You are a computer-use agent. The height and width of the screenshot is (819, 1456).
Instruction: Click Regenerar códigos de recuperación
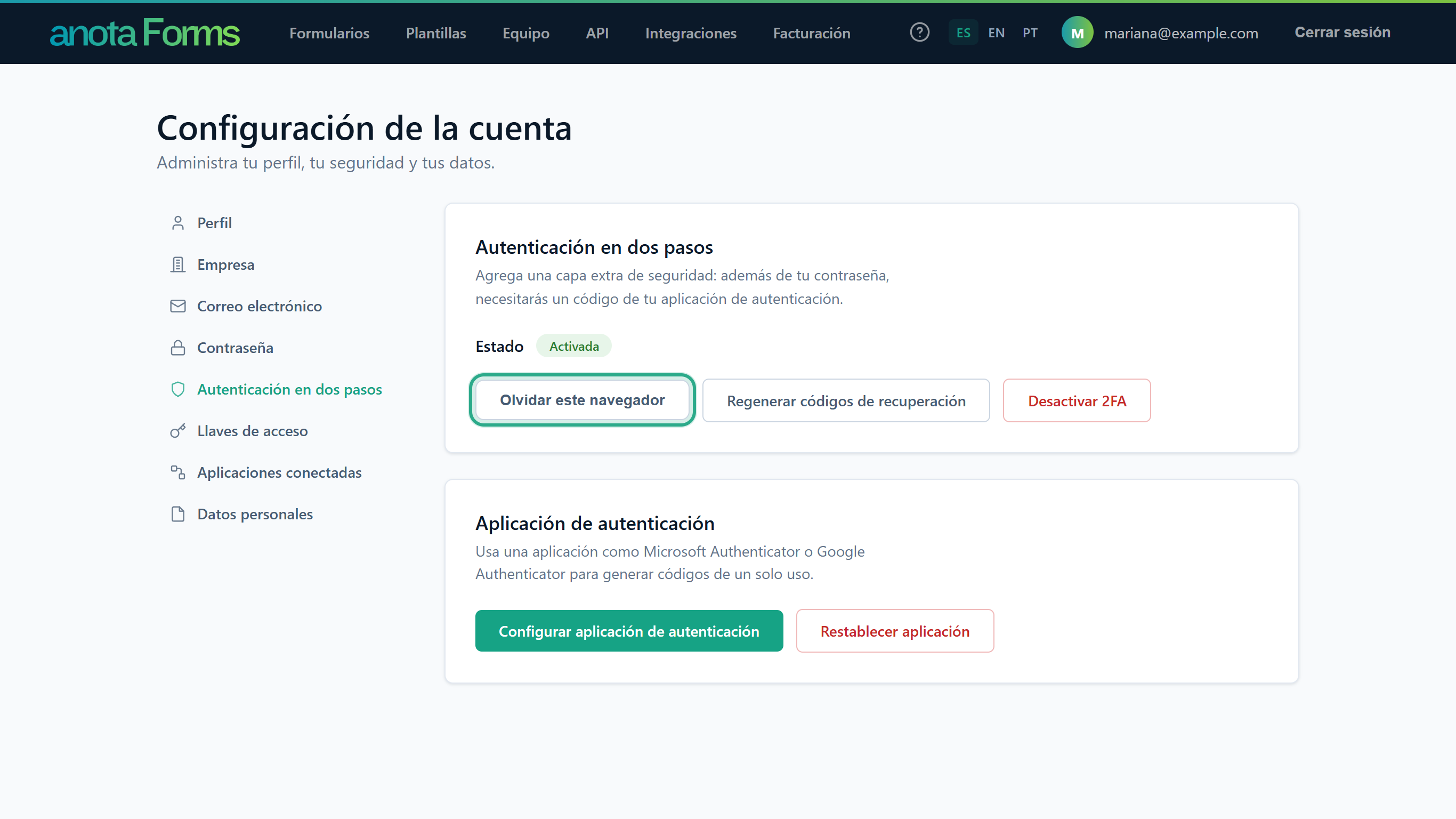[846, 400]
